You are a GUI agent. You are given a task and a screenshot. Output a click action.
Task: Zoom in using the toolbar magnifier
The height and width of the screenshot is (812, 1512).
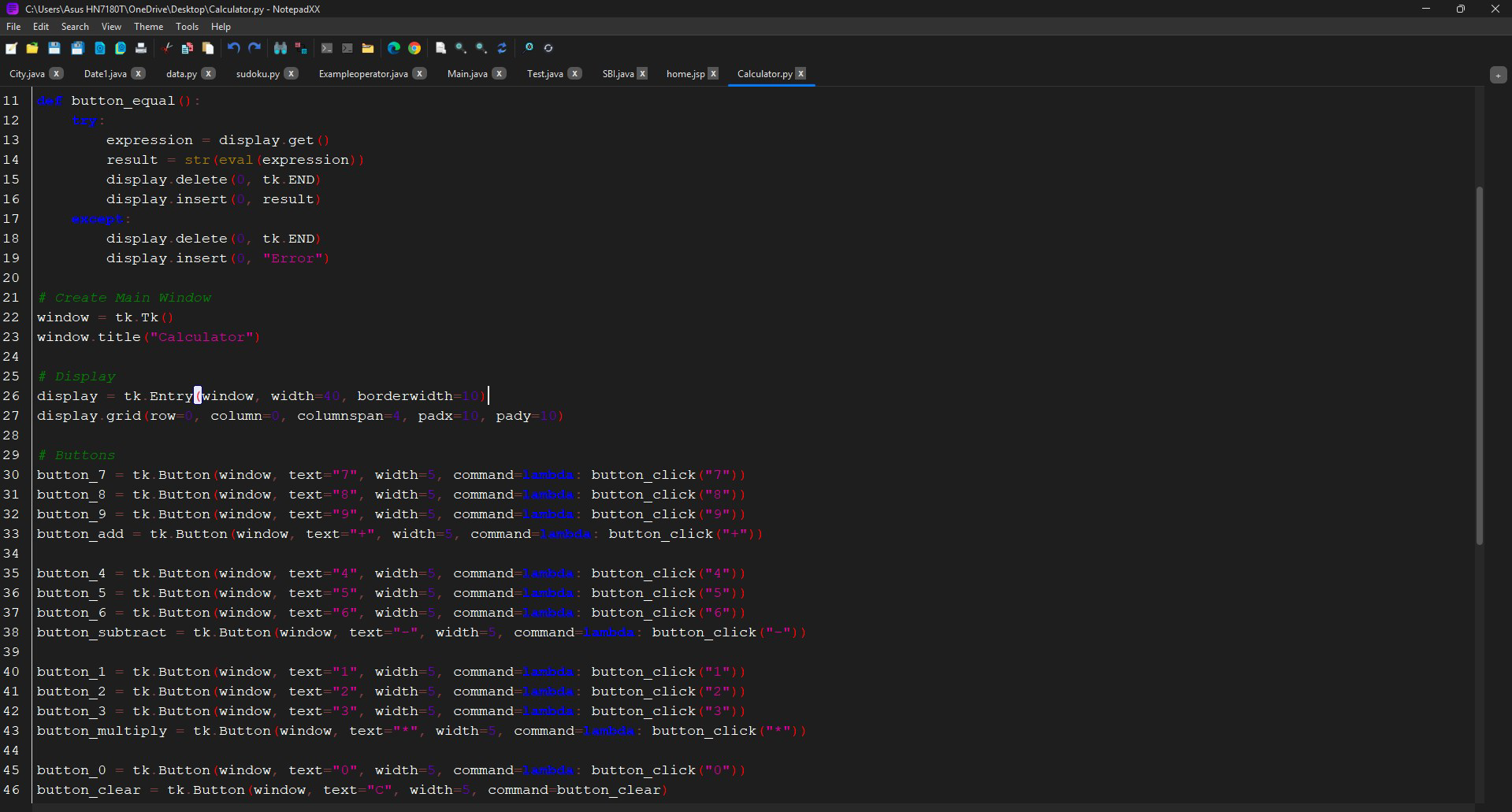(461, 48)
